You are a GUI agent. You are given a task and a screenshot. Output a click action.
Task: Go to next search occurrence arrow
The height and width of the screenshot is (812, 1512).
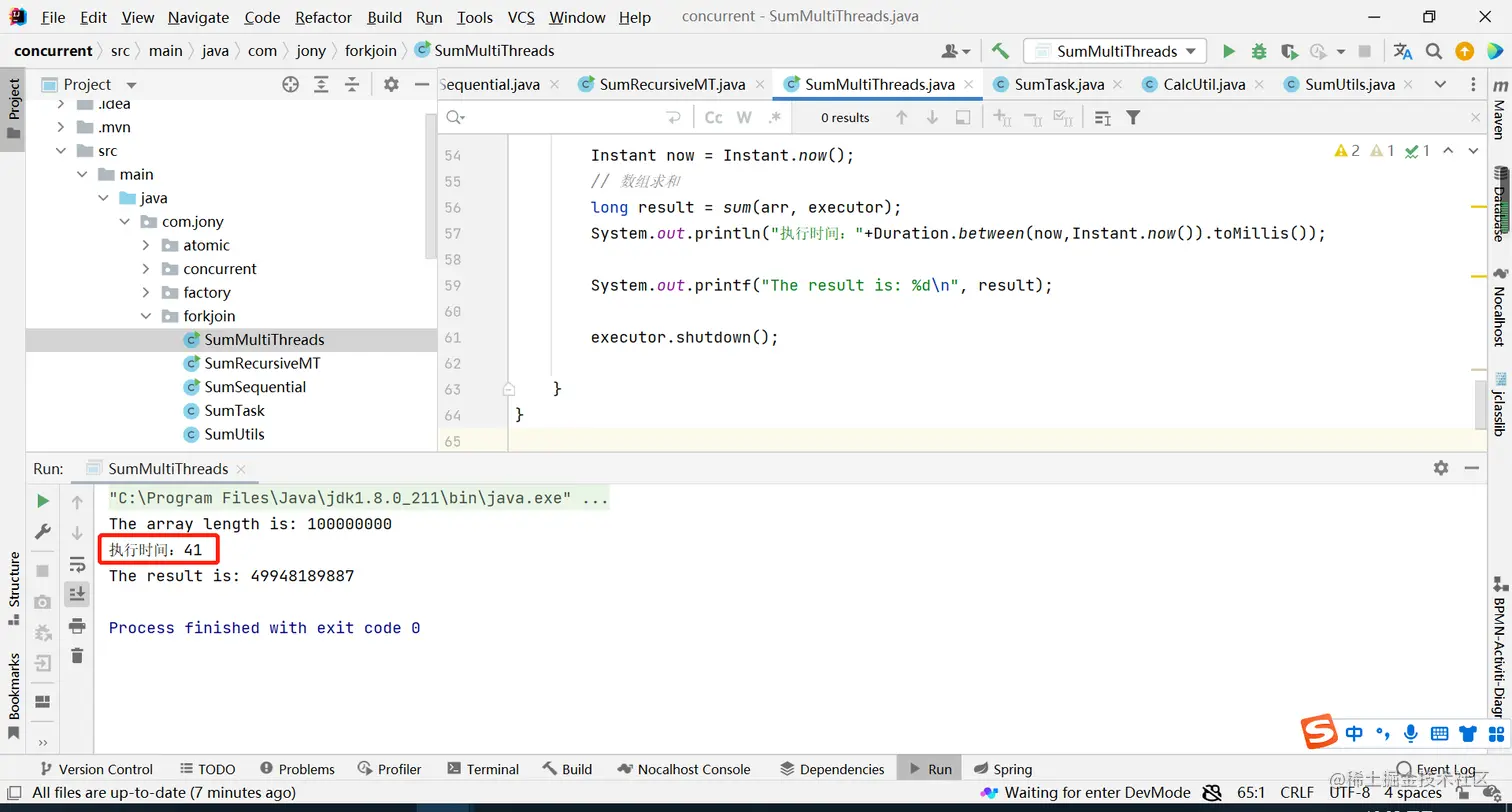coord(932,118)
